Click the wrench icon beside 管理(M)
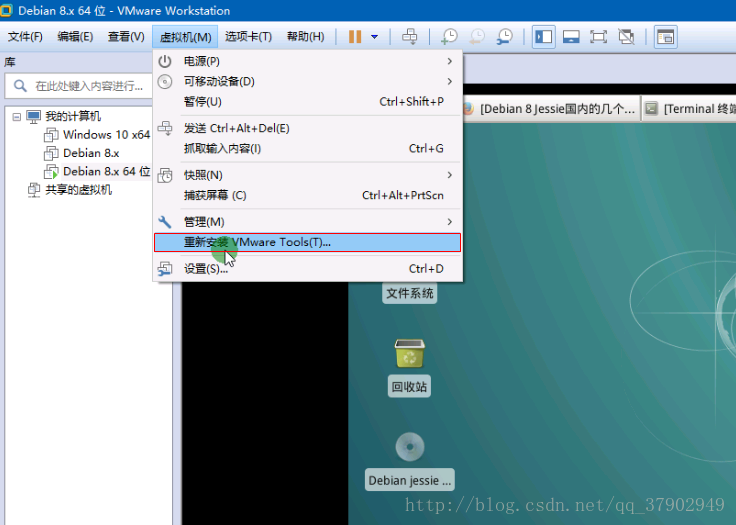The height and width of the screenshot is (525, 736). tap(165, 222)
